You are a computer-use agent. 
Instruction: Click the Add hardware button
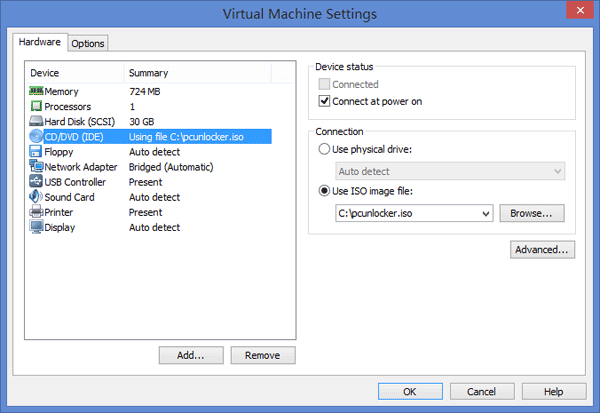(x=190, y=355)
